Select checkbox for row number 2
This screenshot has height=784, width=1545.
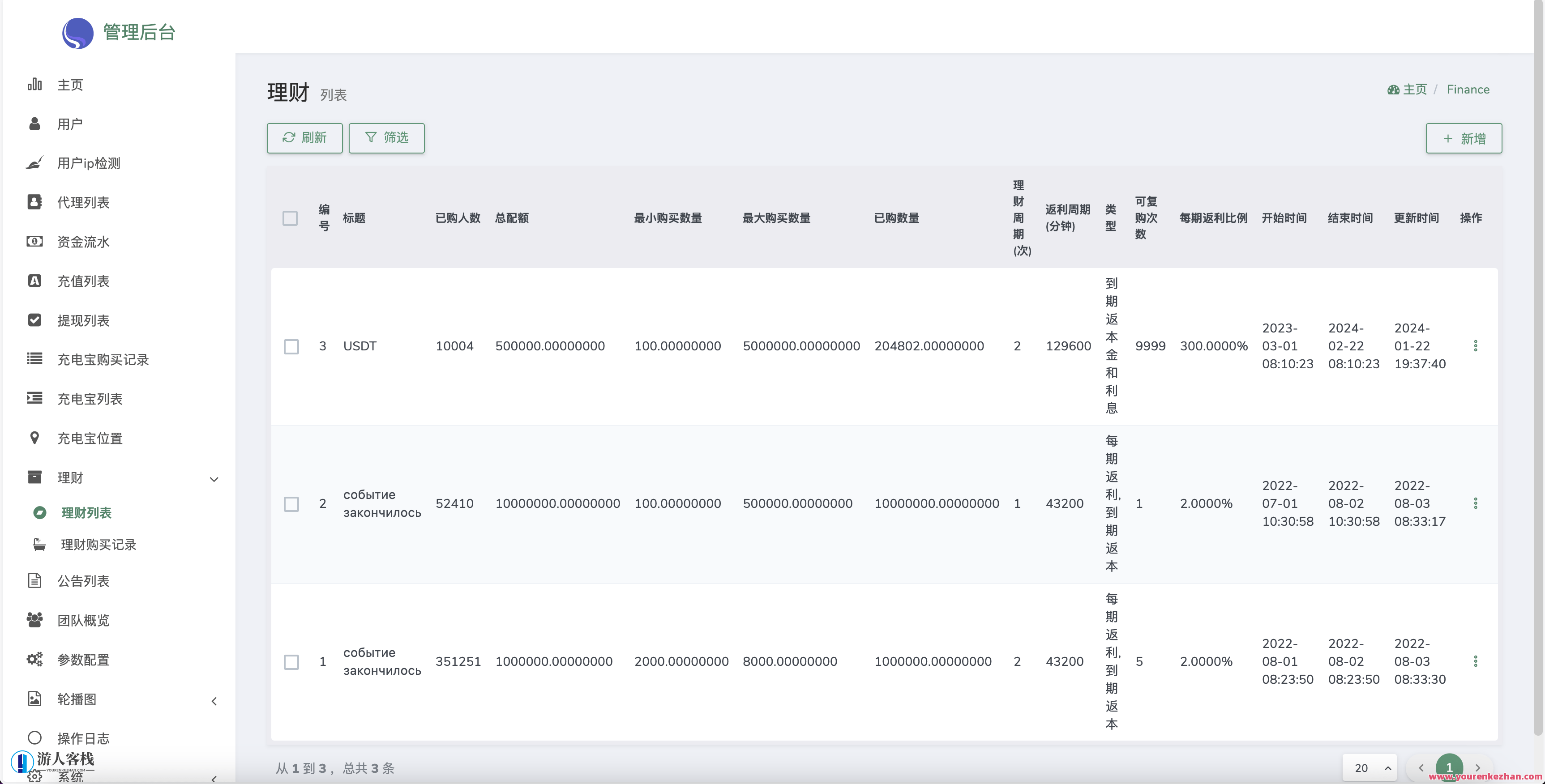(291, 504)
